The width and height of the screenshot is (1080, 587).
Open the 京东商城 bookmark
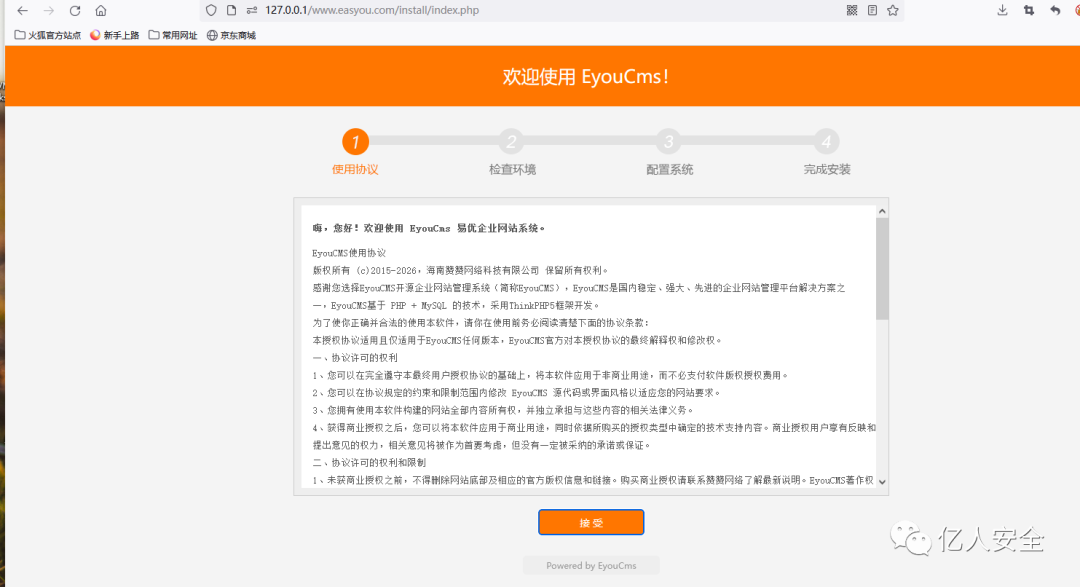(231, 35)
